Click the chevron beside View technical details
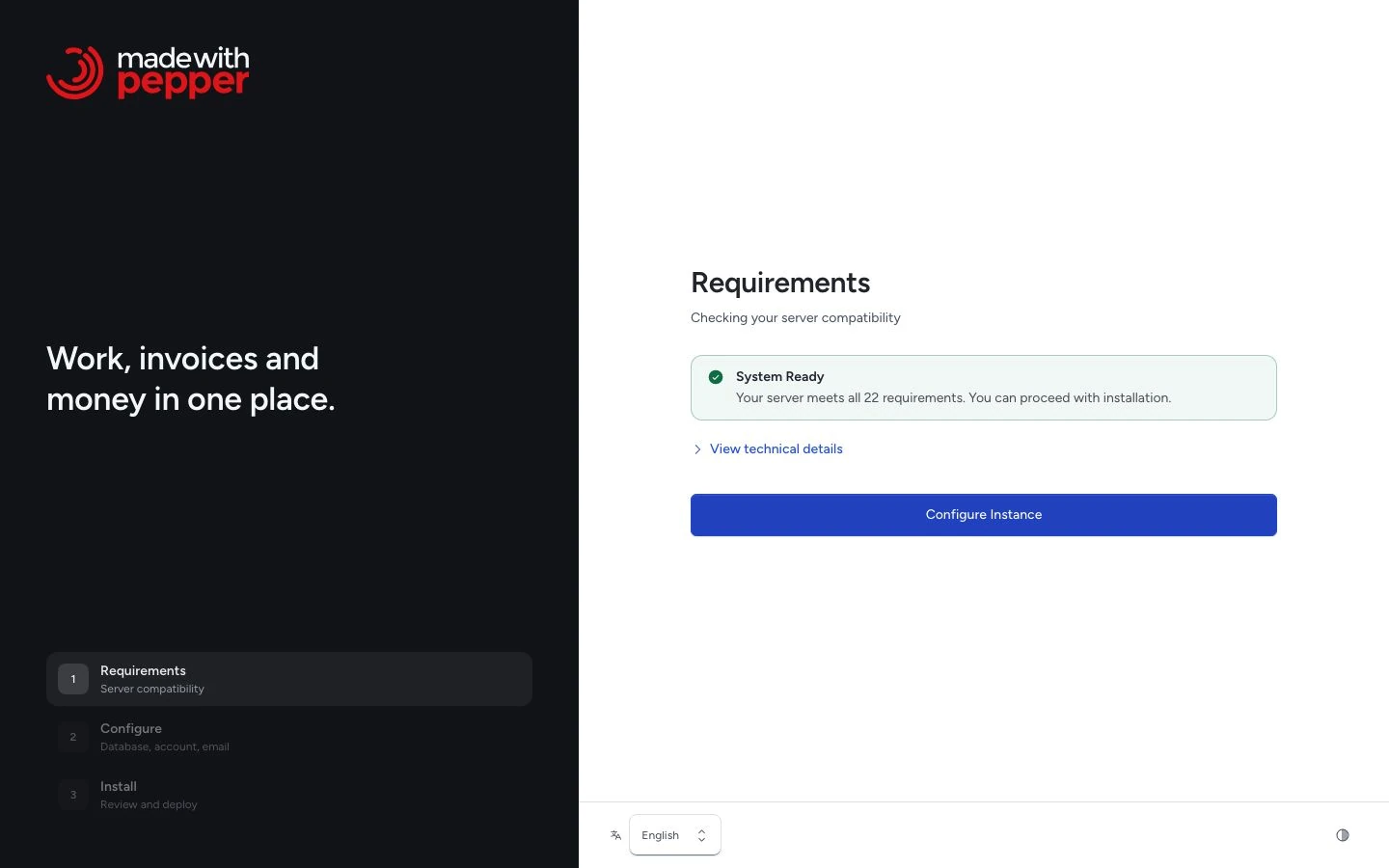1389x868 pixels. tap(697, 449)
